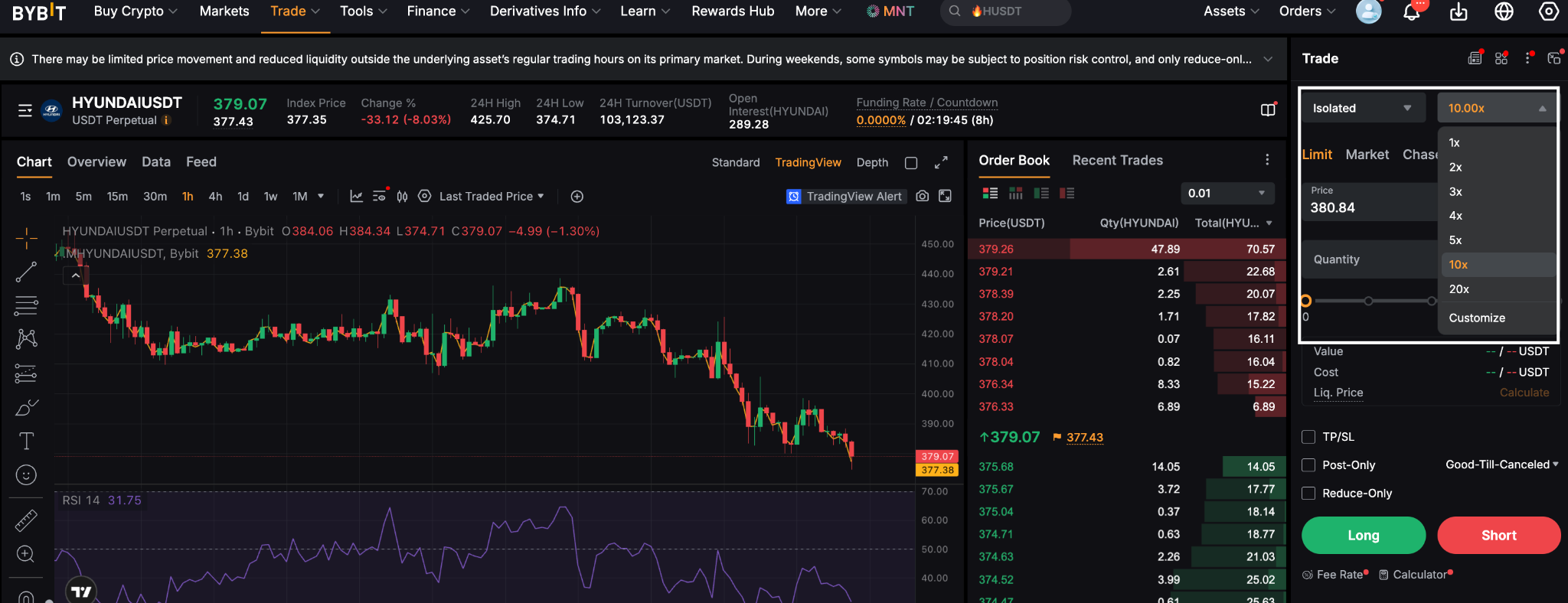Select the text annotation tool
The height and width of the screenshot is (603, 1568).
tap(26, 441)
